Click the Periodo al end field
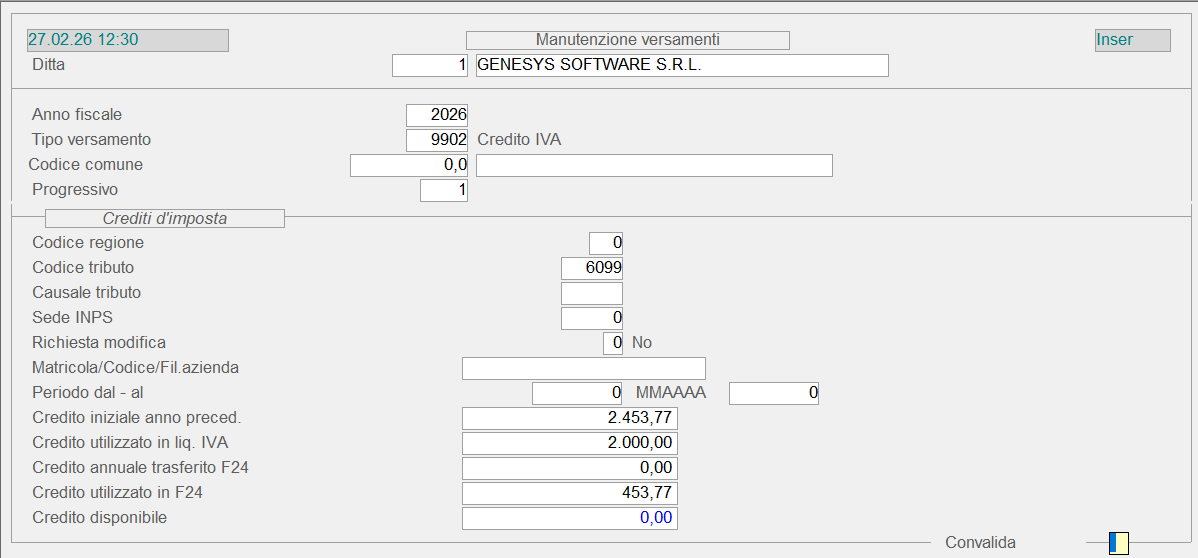This screenshot has width=1198, height=558. 774,393
